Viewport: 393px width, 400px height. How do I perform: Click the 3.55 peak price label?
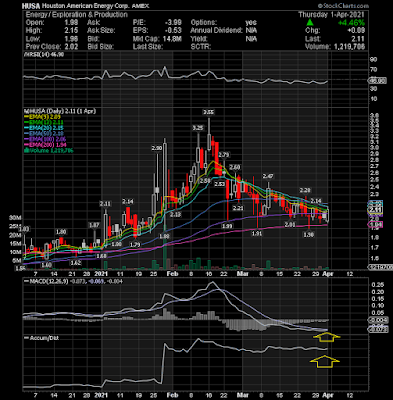tap(208, 112)
